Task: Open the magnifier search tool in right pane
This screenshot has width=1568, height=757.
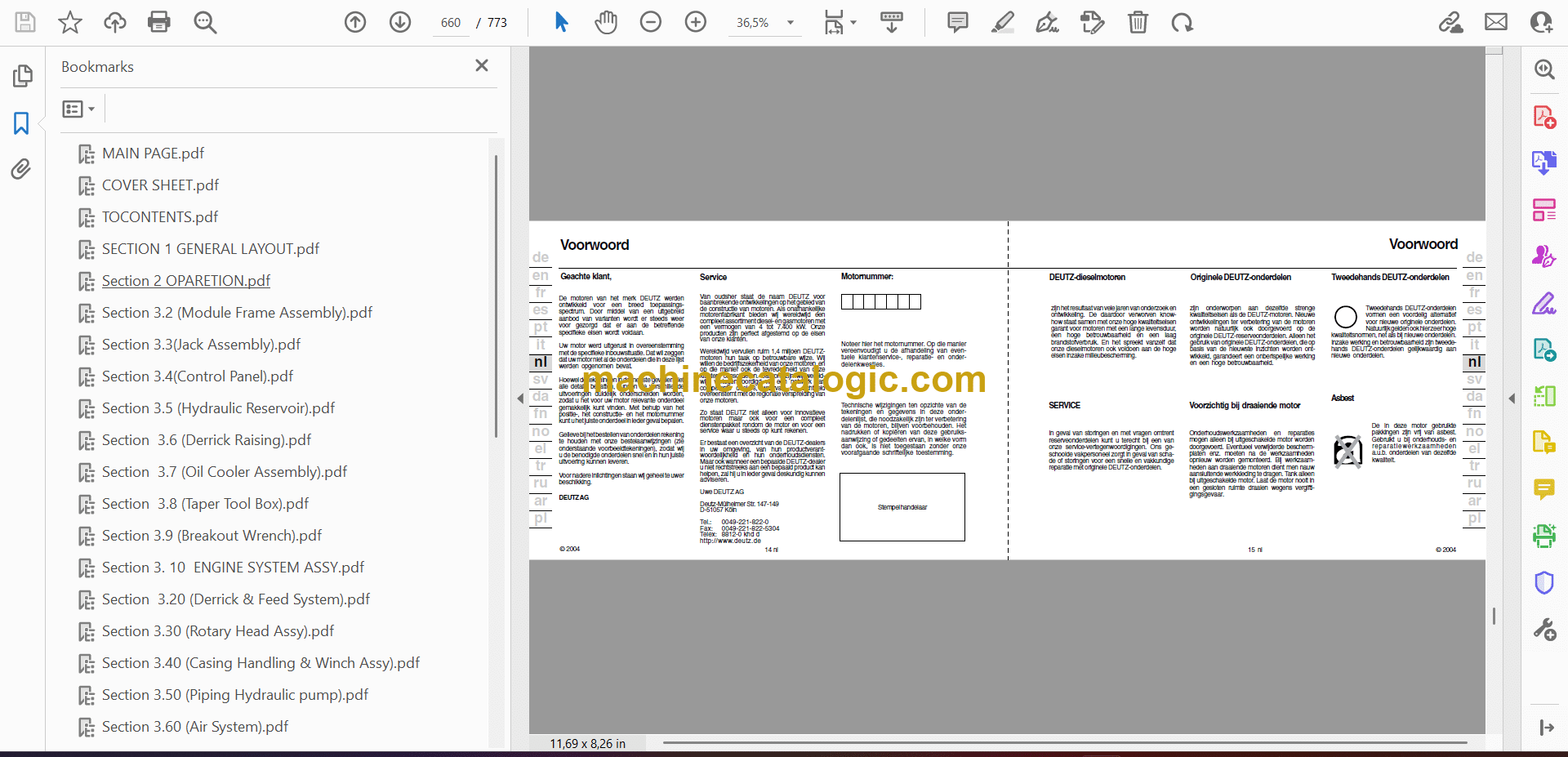Action: (1543, 69)
